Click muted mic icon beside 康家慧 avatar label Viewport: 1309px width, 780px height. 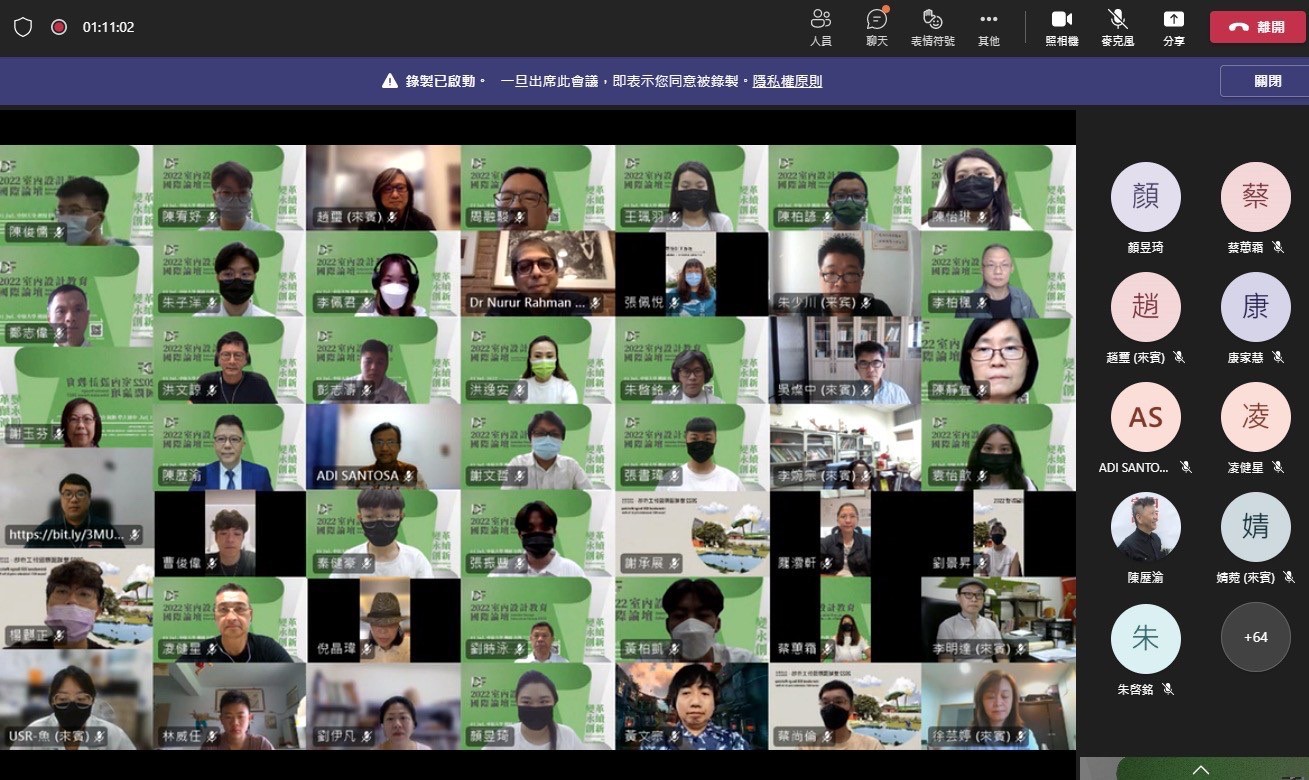tap(1278, 357)
